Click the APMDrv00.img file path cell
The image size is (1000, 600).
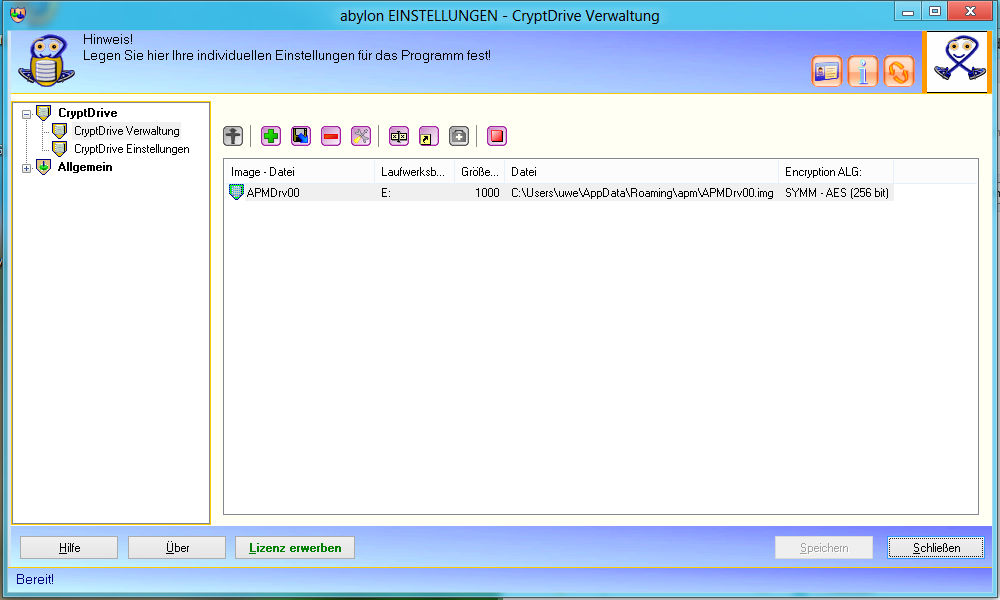[x=642, y=193]
